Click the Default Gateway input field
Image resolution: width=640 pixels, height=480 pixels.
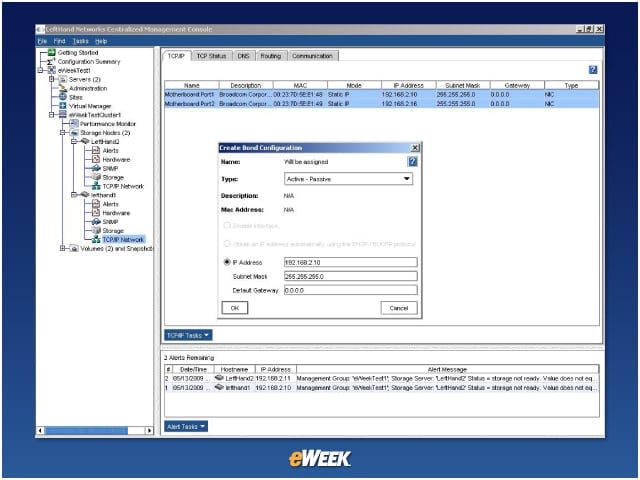coord(351,290)
